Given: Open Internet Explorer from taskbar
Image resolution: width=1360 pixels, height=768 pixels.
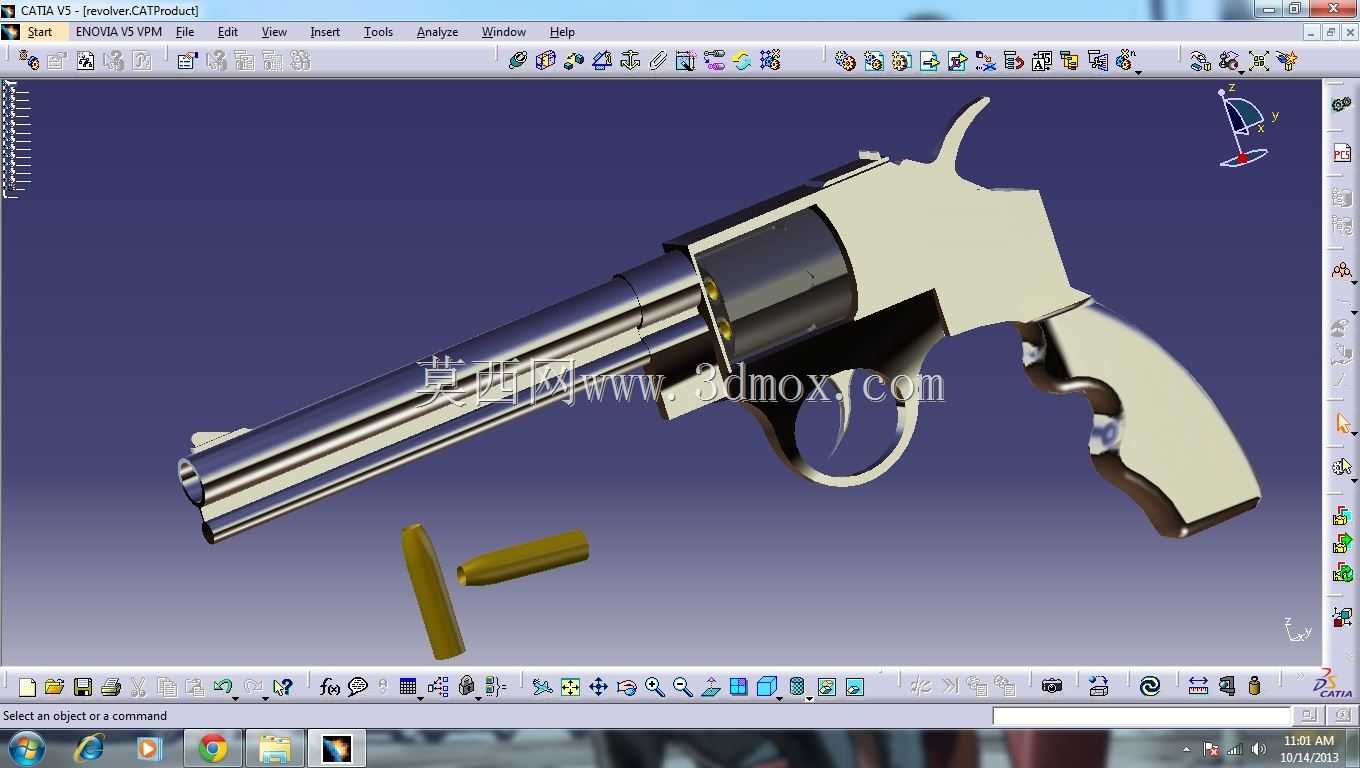Looking at the screenshot, I should pos(89,748).
